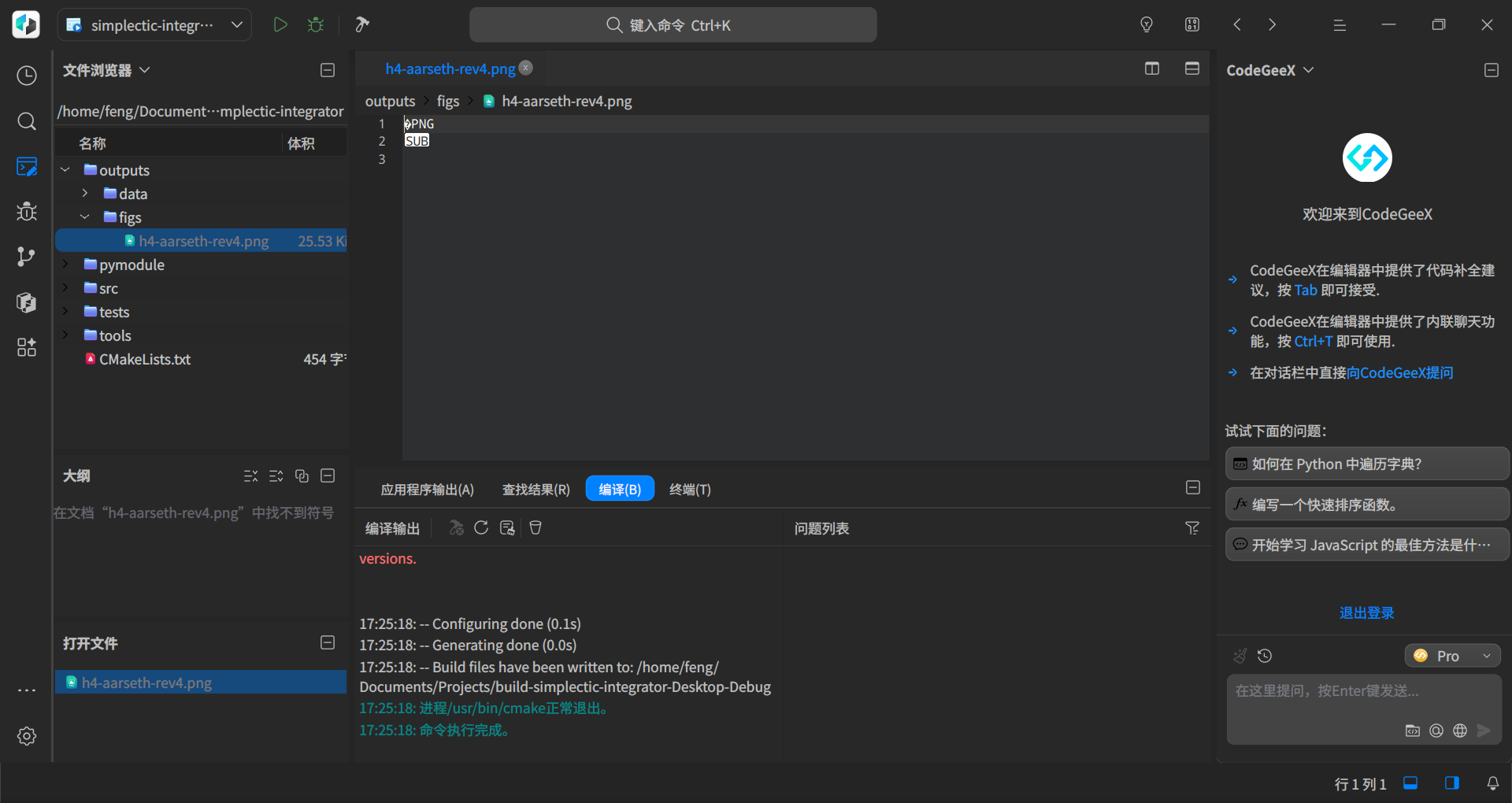The height and width of the screenshot is (803, 1512).
Task: Rerun the build with the refresh icon
Action: pos(481,527)
